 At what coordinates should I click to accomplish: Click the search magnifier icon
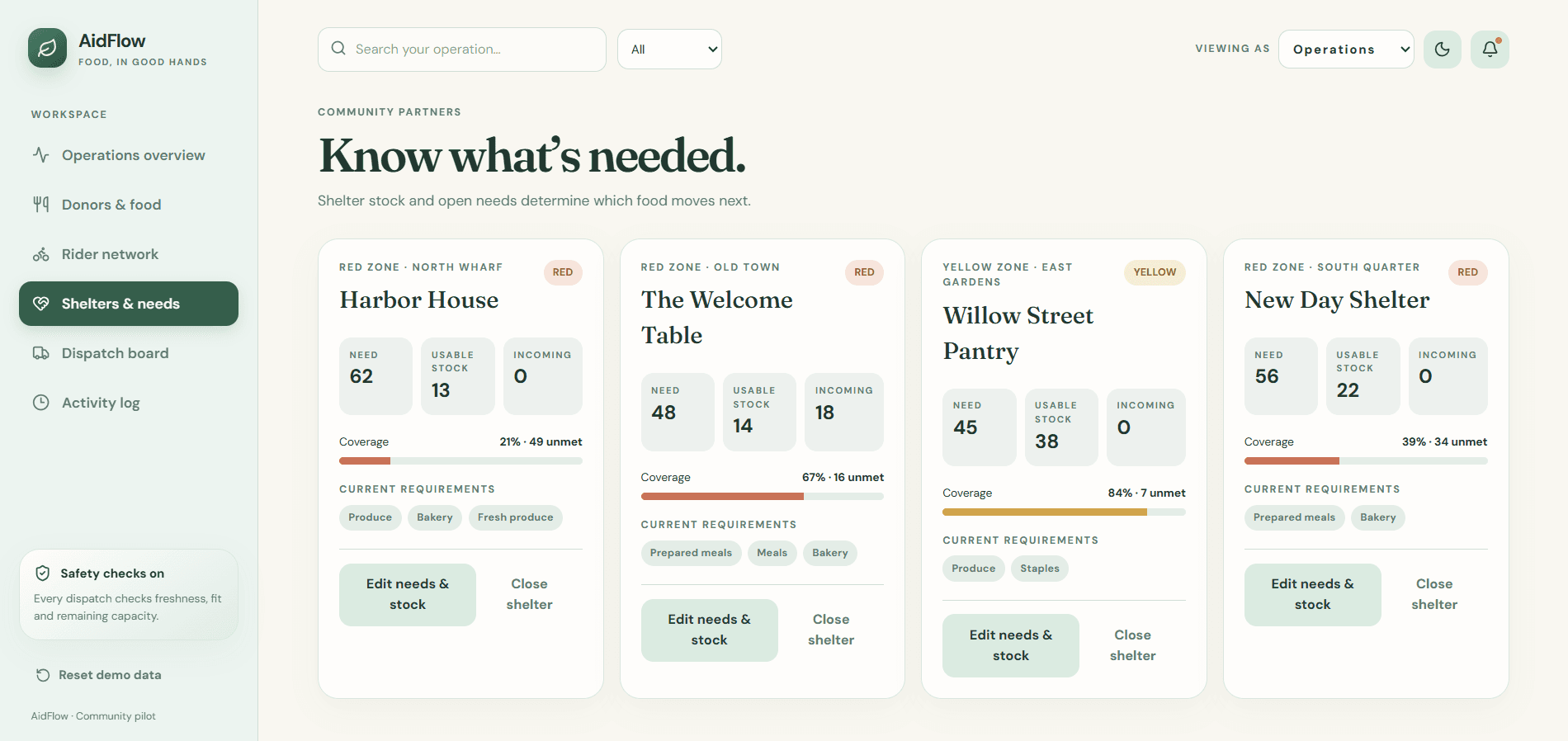pos(338,49)
